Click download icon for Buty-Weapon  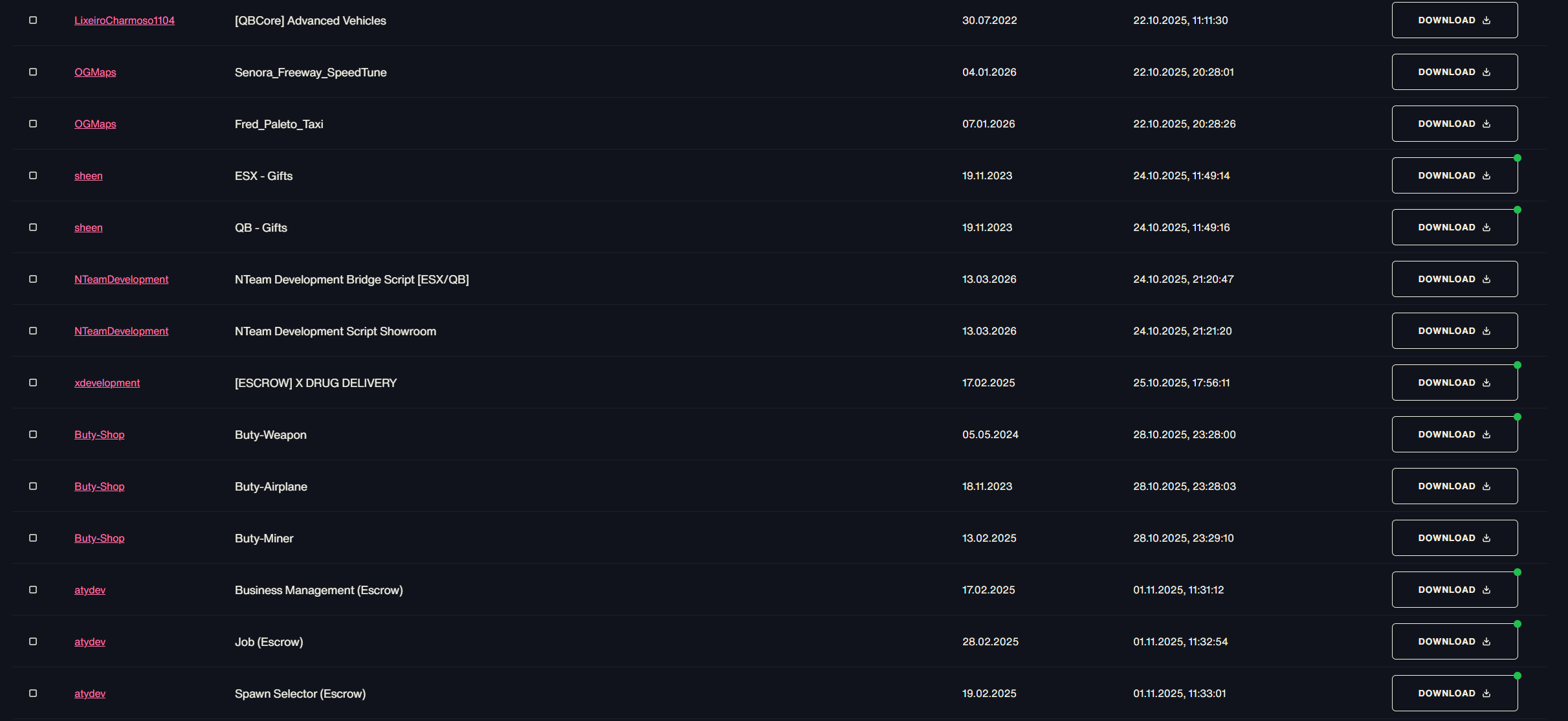1486,434
